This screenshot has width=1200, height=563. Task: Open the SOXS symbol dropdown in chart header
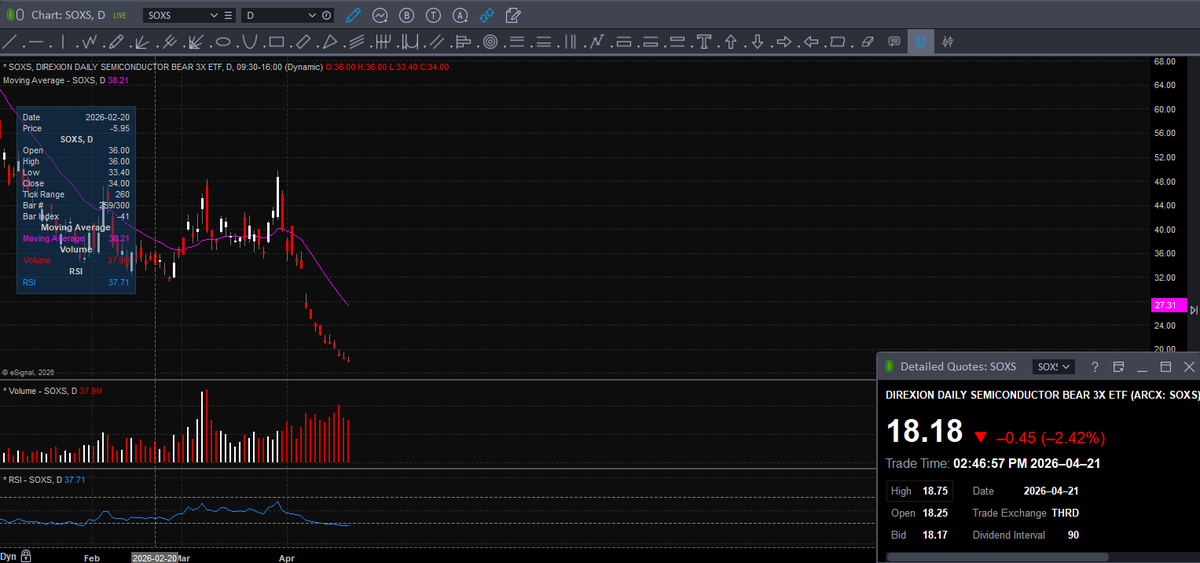(x=215, y=16)
